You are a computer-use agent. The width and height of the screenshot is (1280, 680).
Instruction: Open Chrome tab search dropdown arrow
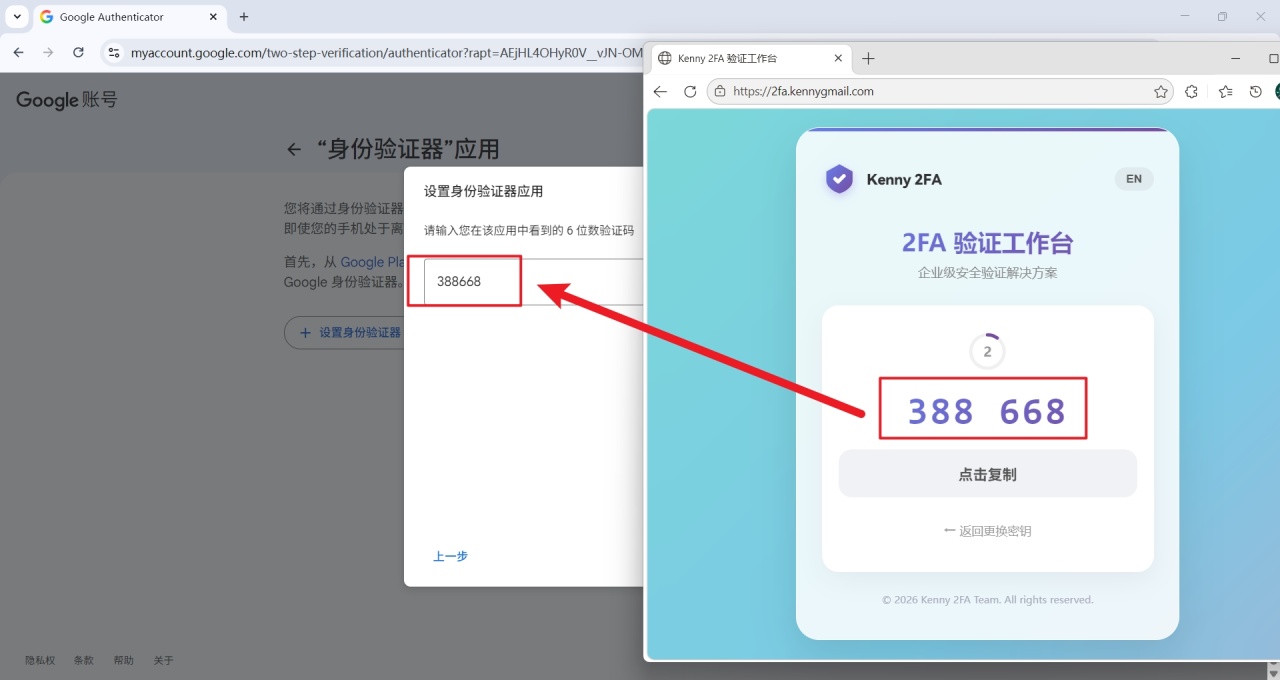click(x=17, y=17)
